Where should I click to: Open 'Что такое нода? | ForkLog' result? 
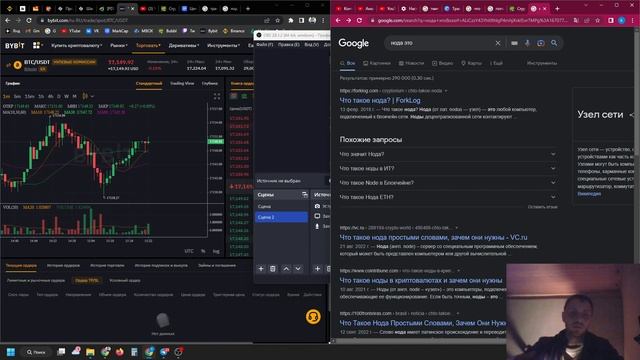(x=380, y=100)
